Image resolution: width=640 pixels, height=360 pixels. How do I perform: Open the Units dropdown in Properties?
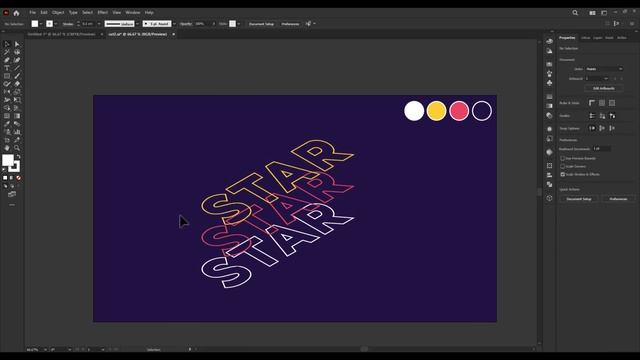[x=604, y=69]
